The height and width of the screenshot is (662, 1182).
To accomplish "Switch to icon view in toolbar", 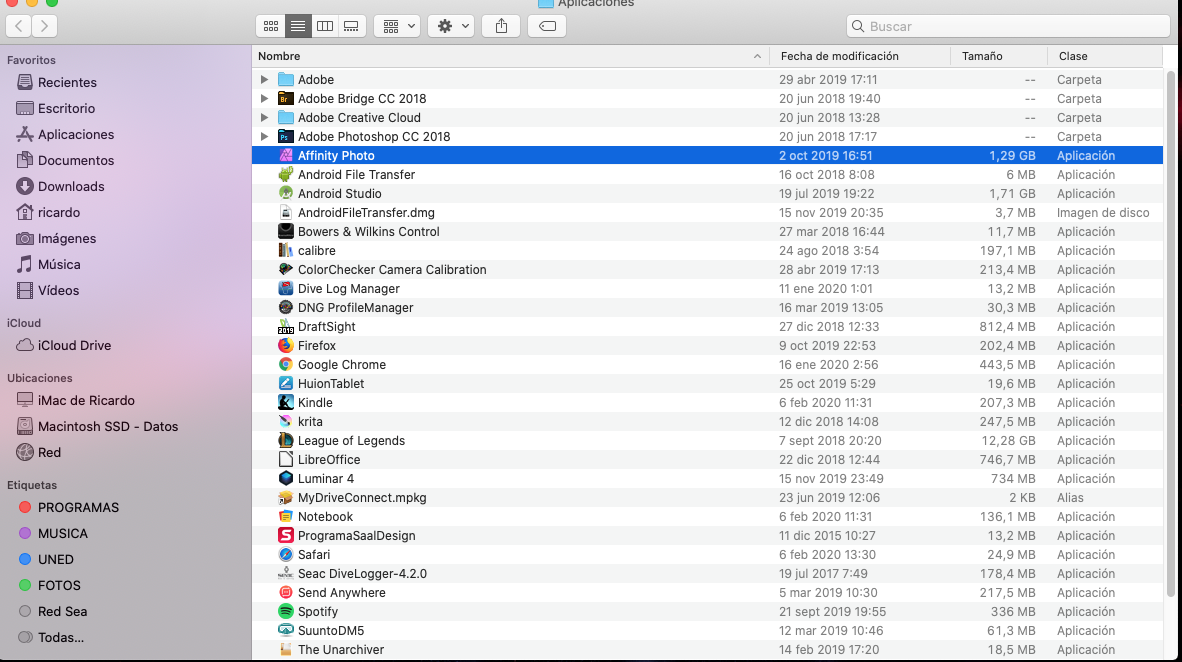I will pos(271,26).
